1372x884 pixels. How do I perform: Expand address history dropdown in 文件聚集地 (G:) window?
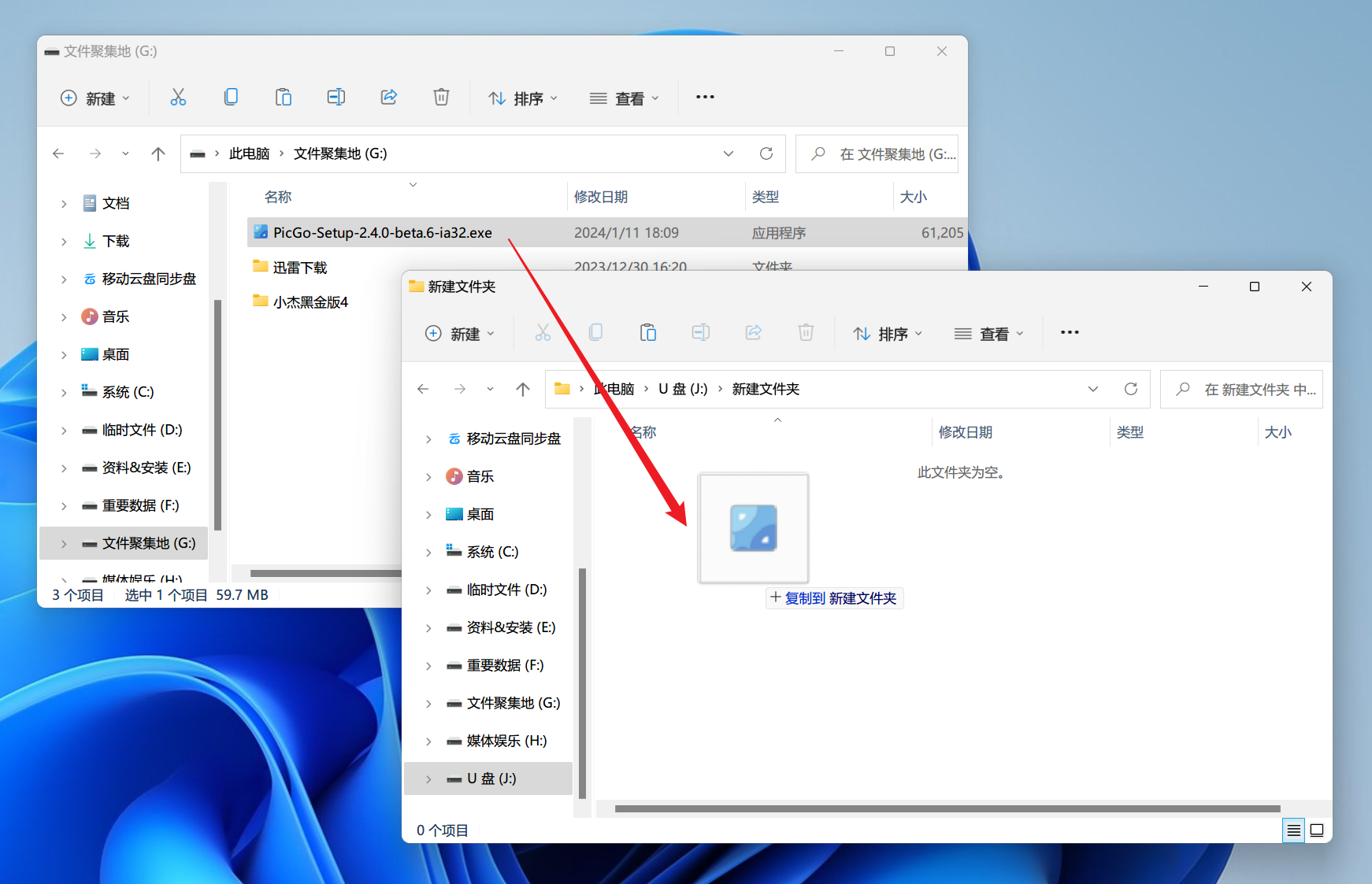(729, 153)
